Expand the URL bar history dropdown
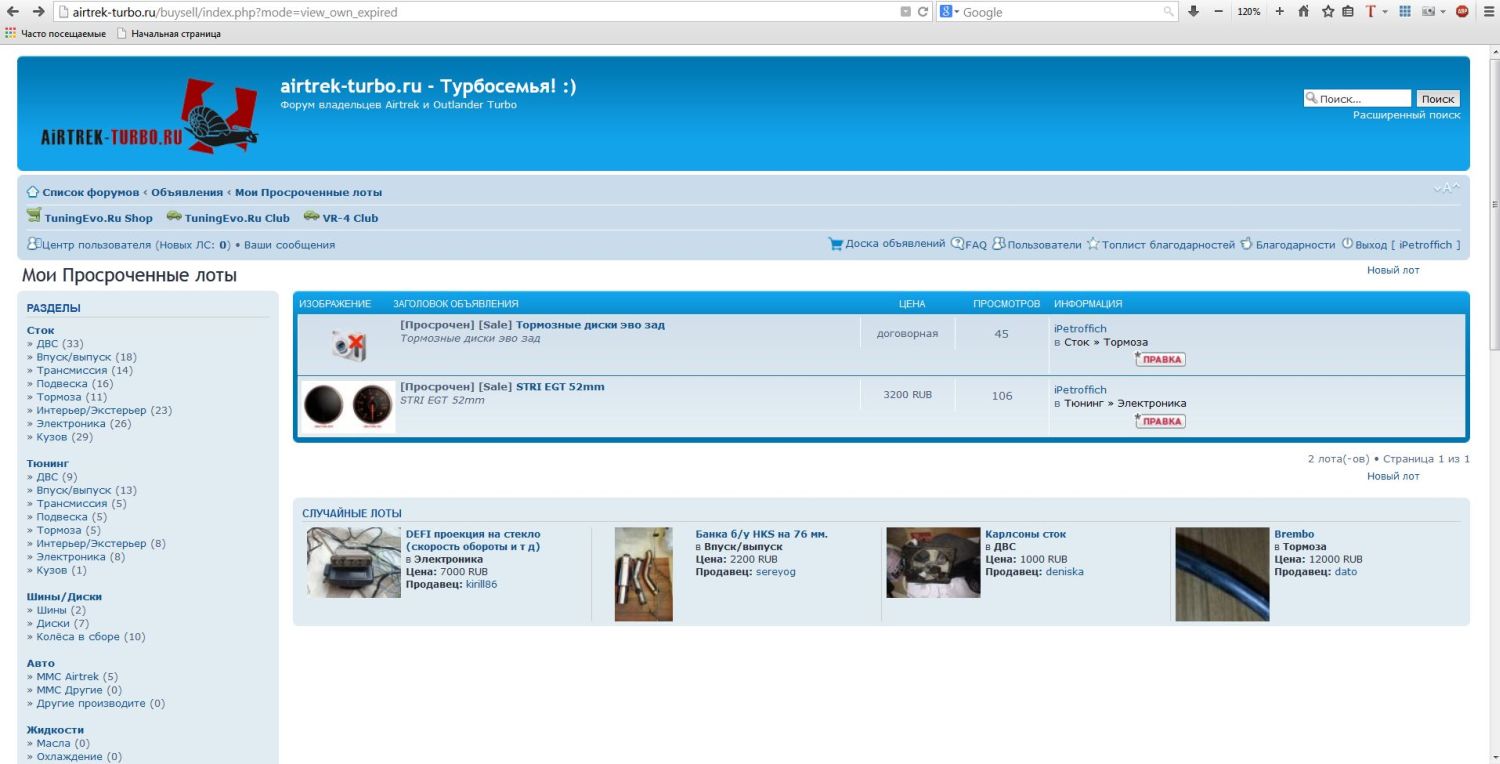The image size is (1500, 764). (905, 12)
